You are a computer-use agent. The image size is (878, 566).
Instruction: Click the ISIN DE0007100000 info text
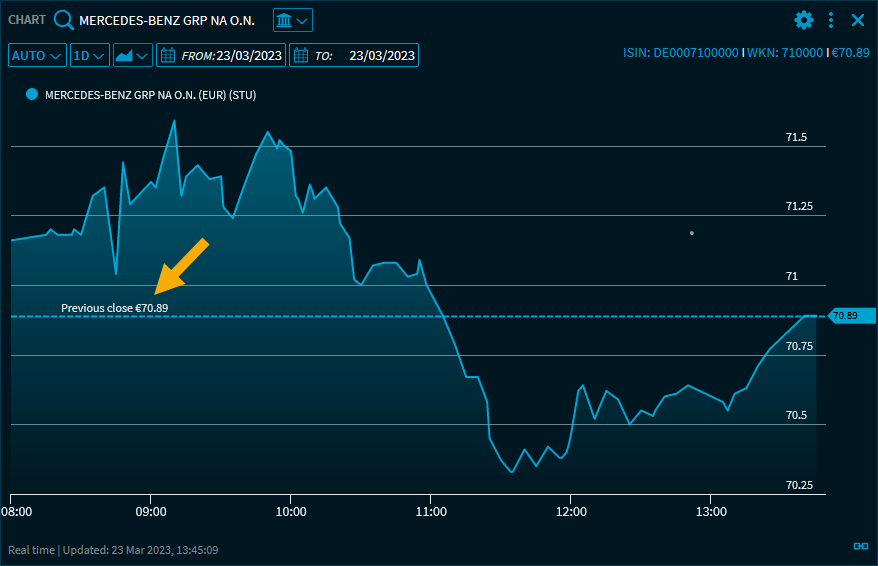pyautogui.click(x=680, y=53)
